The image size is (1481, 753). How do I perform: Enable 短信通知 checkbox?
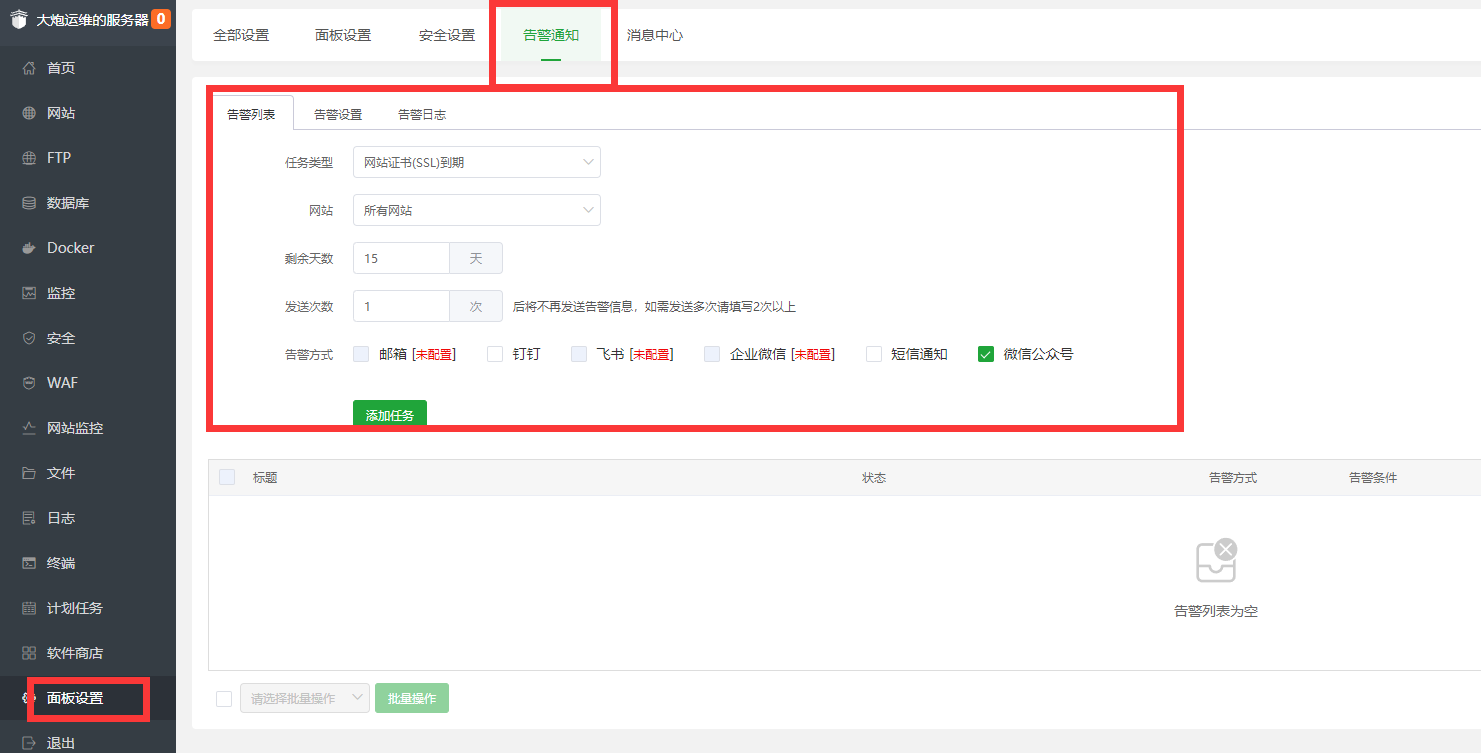[x=874, y=354]
